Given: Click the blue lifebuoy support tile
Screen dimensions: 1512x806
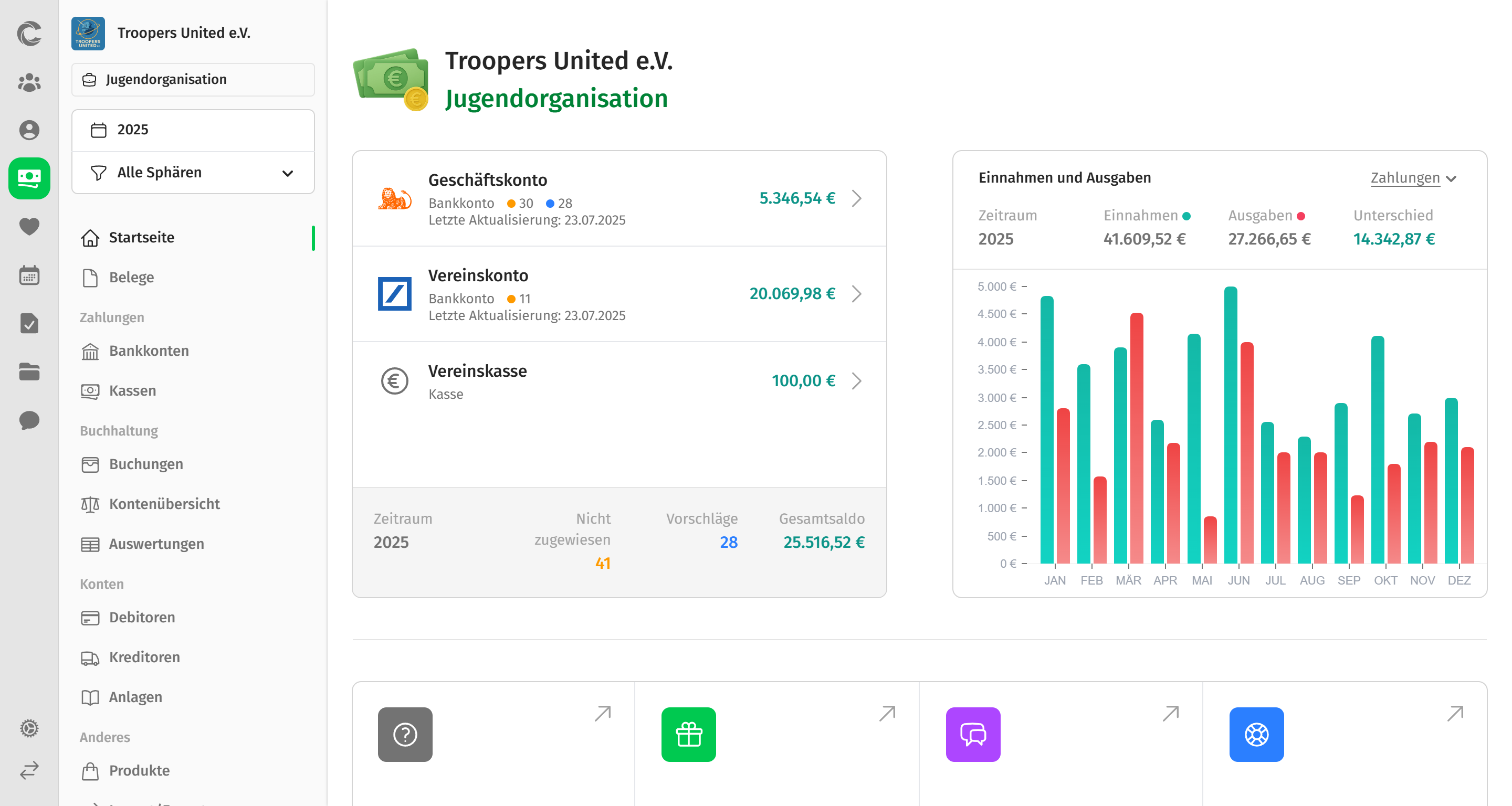Looking at the screenshot, I should (1256, 734).
